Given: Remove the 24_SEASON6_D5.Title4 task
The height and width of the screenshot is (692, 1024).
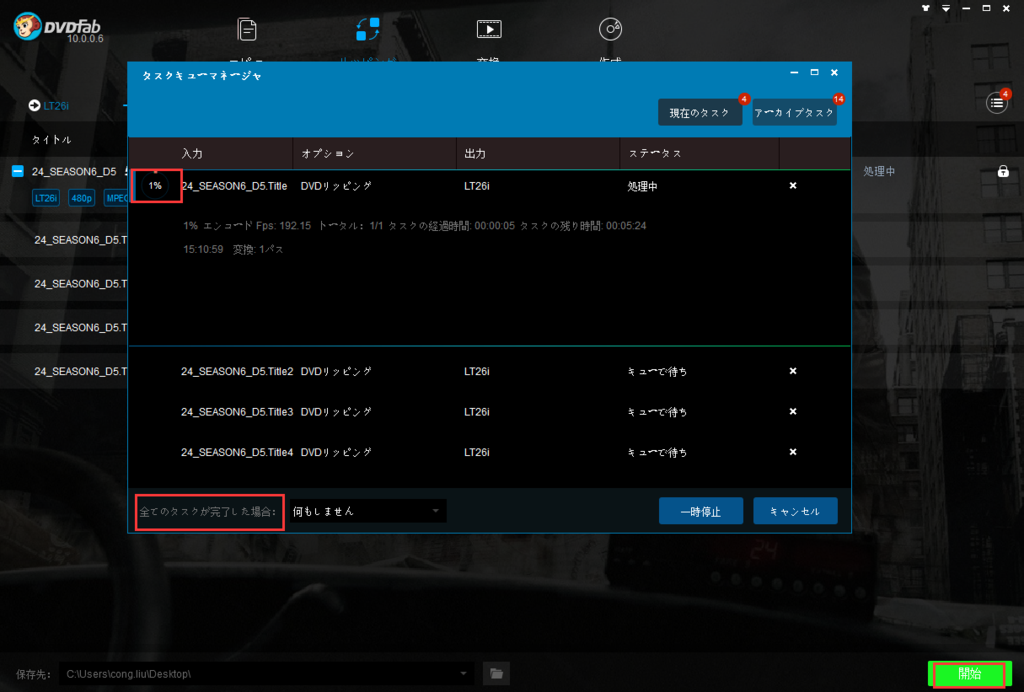Looking at the screenshot, I should [x=793, y=452].
